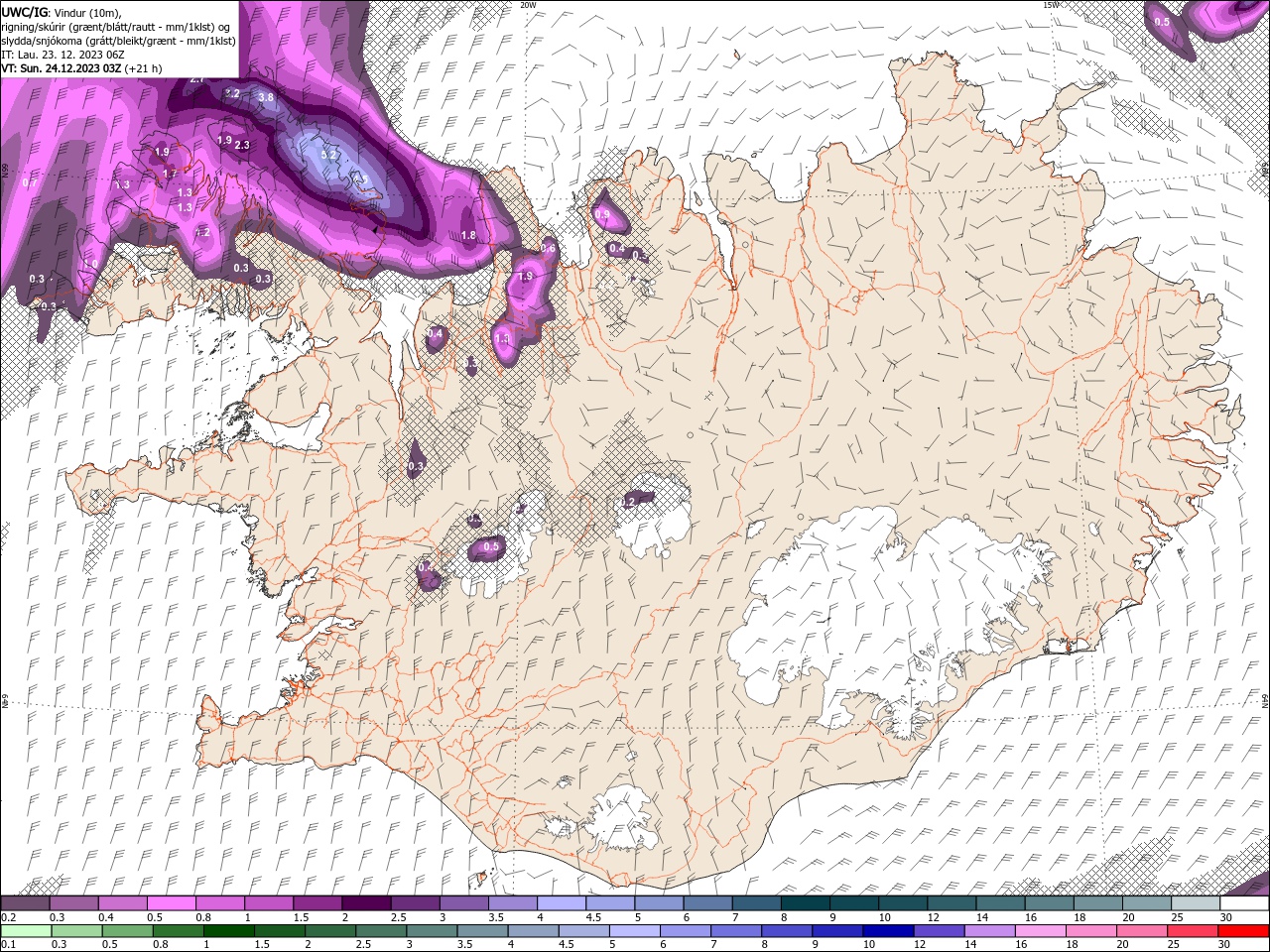Click the 15W longitude label
Viewport: 1270px width, 952px height.
click(x=1052, y=5)
